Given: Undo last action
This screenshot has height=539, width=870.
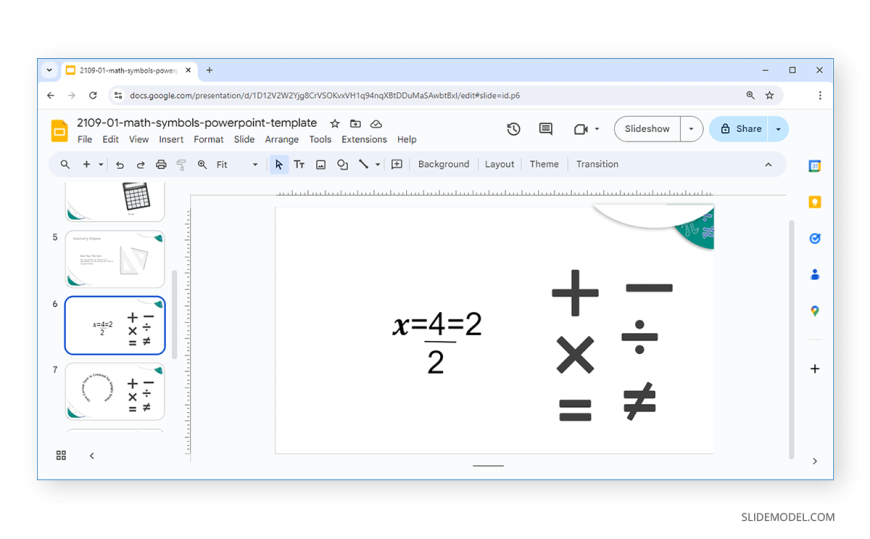Looking at the screenshot, I should tap(119, 164).
